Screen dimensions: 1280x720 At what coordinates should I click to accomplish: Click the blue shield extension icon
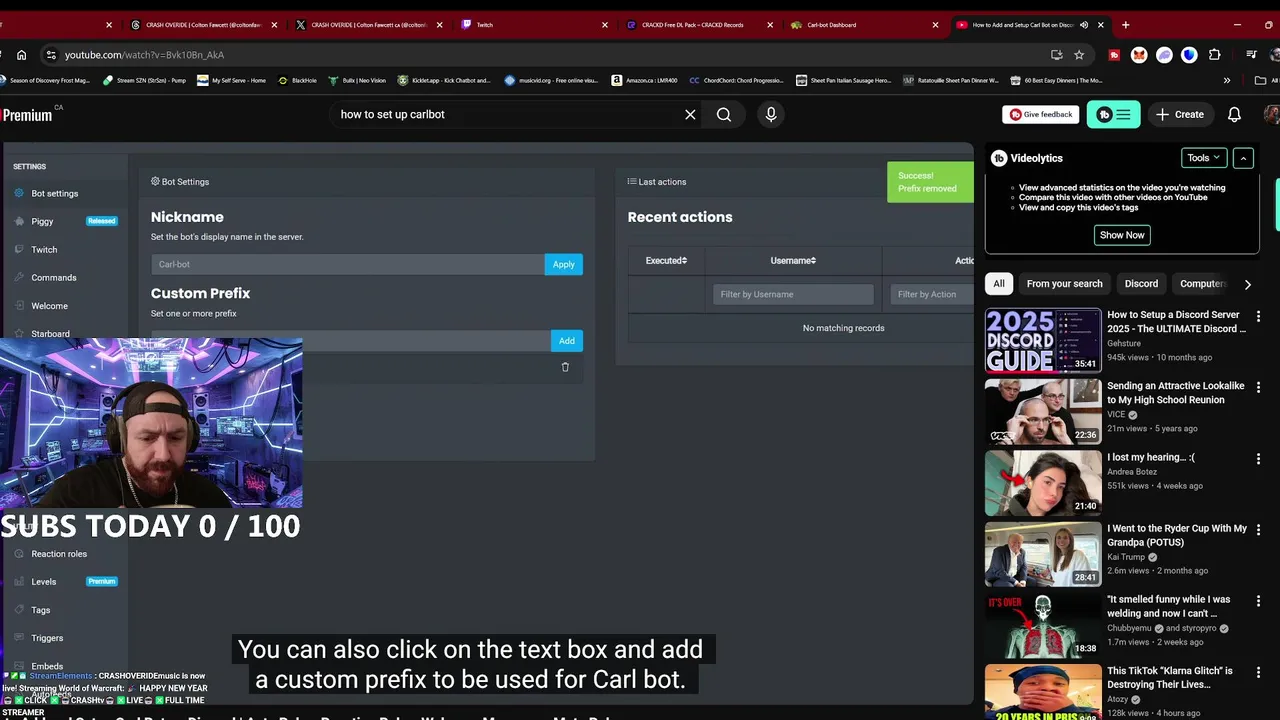1189,55
